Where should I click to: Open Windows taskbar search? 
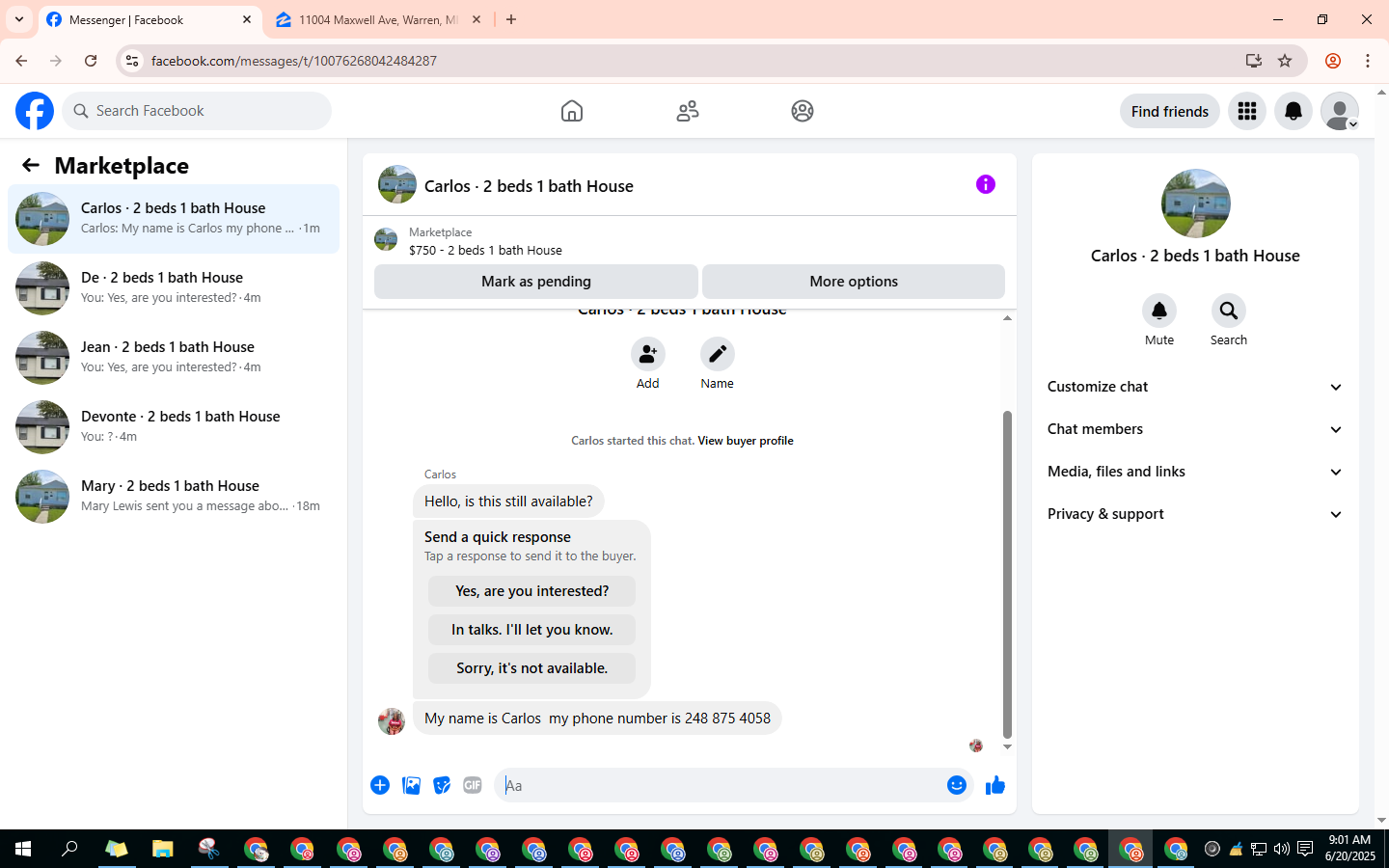coord(69,849)
